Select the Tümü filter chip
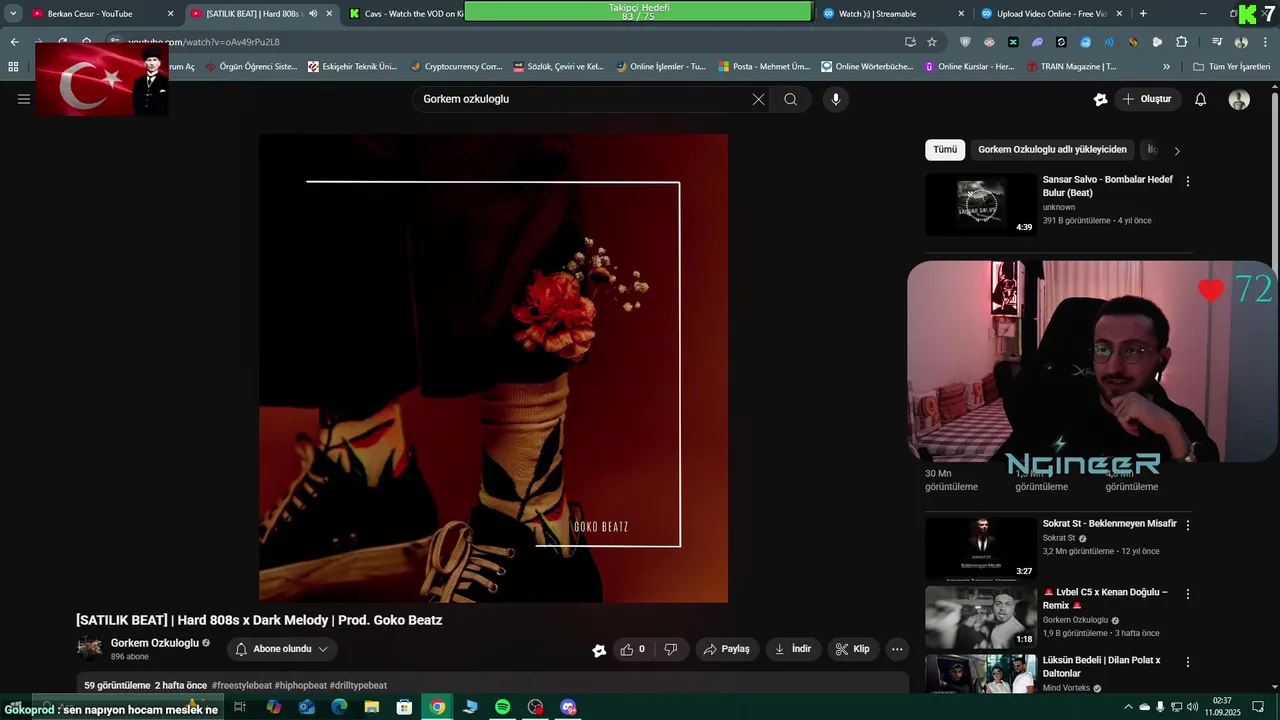This screenshot has height=720, width=1280. point(945,150)
